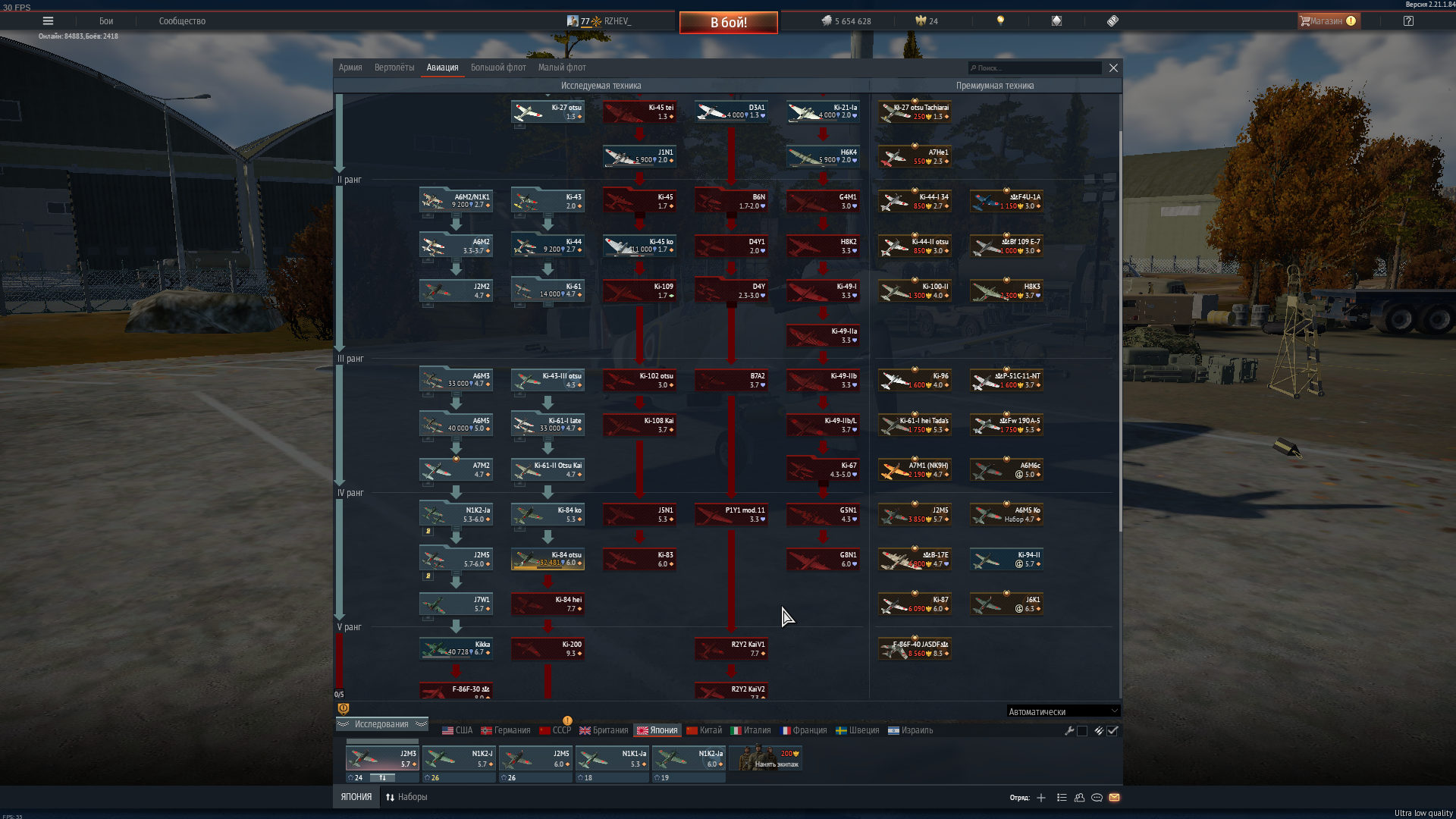Select the Авиация tab

(x=442, y=67)
